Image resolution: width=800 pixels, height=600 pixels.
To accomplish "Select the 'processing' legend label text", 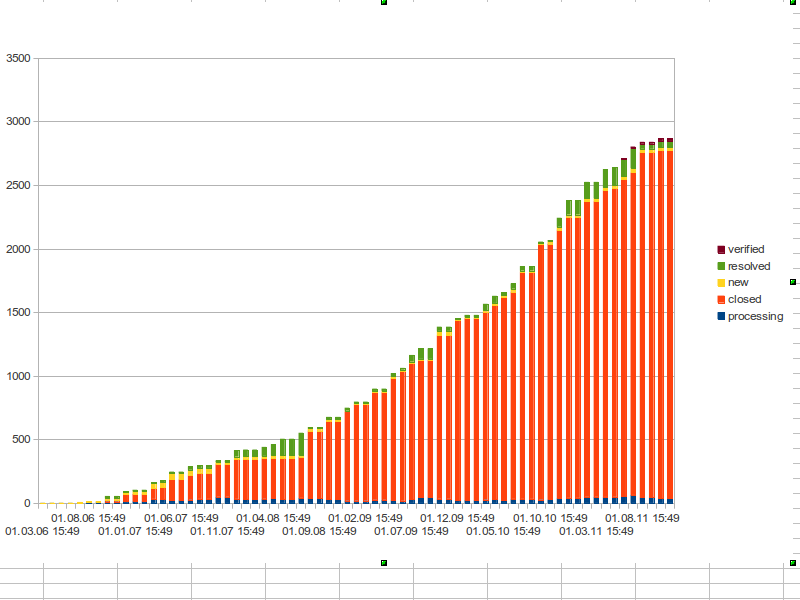I will [755, 316].
